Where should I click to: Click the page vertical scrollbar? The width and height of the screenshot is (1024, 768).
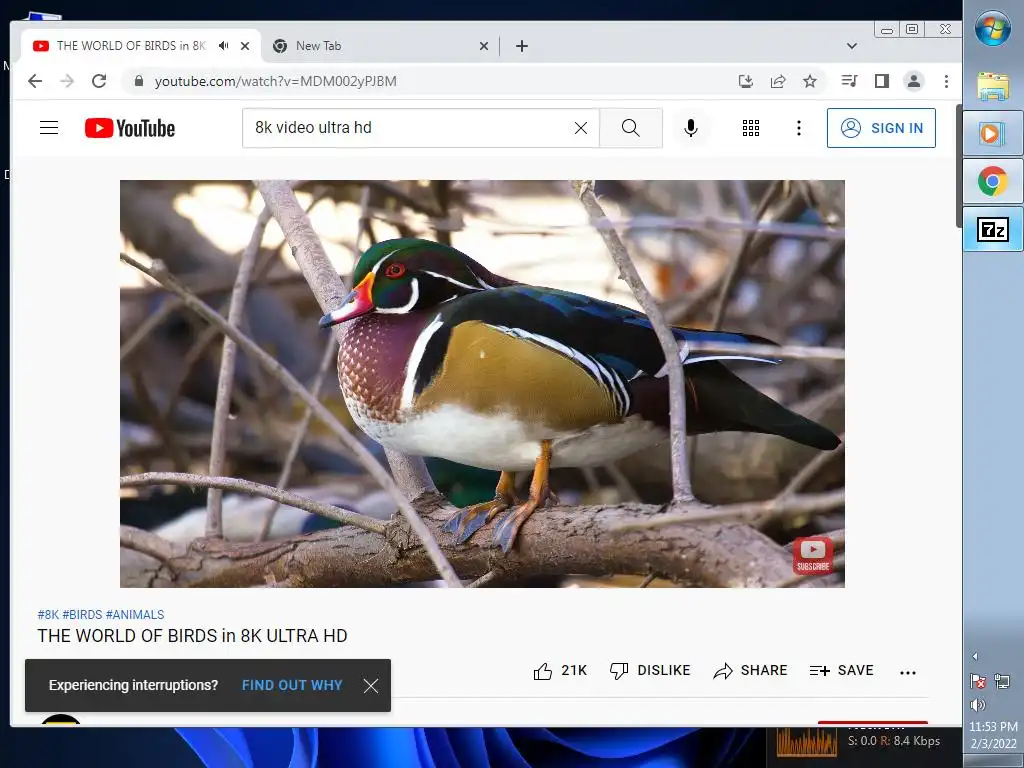959,165
